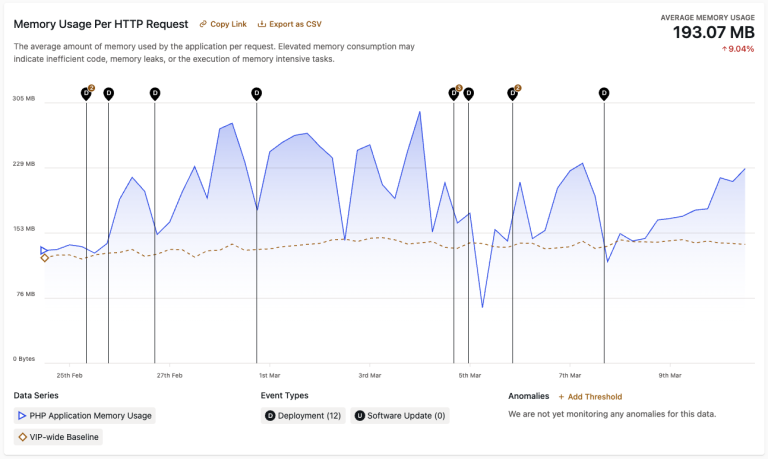Image resolution: width=768 pixels, height=459 pixels.
Task: Toggle the VIP-wide Baseline series
Action: (x=58, y=437)
